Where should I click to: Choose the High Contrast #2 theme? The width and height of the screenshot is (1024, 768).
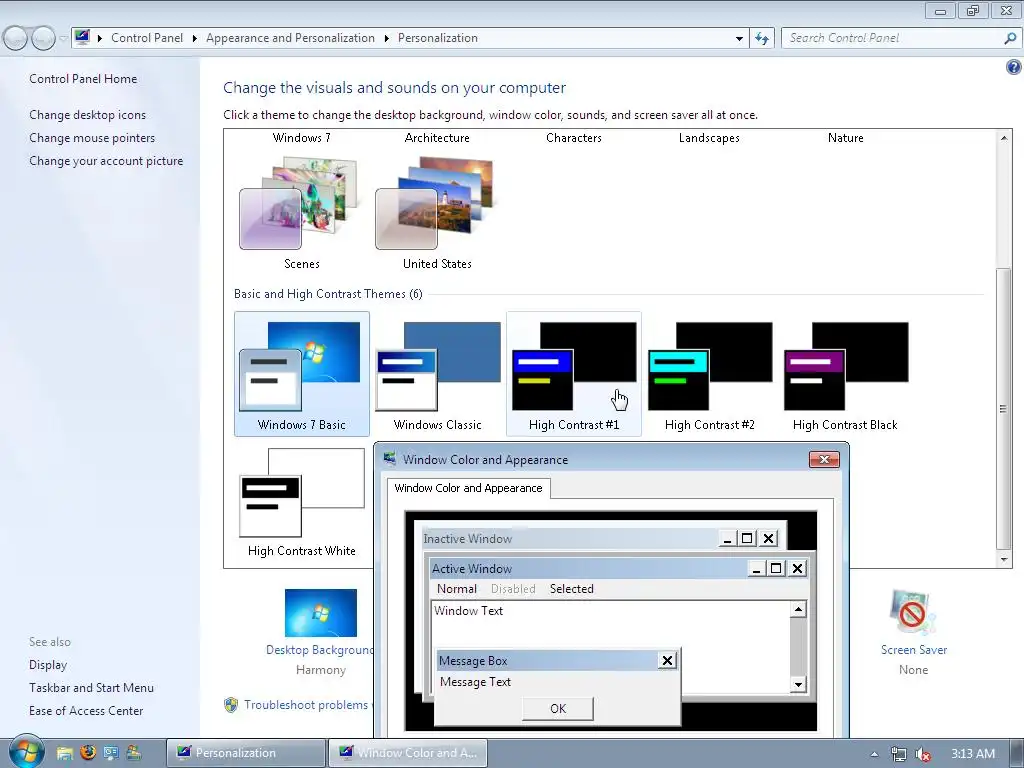click(710, 374)
